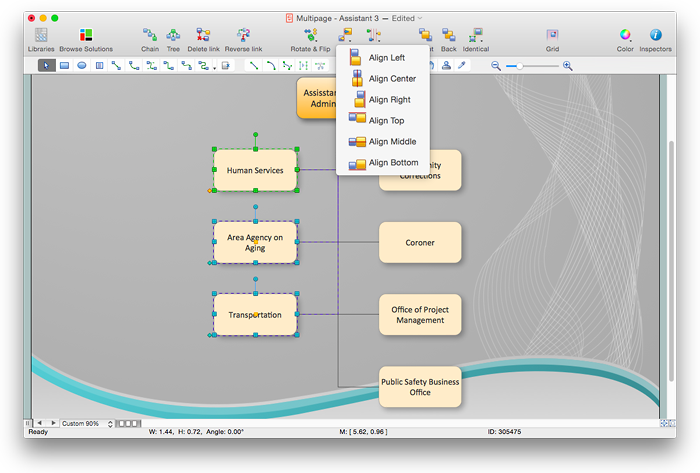700x473 pixels.
Task: Click the Delete link tool
Action: (203, 40)
